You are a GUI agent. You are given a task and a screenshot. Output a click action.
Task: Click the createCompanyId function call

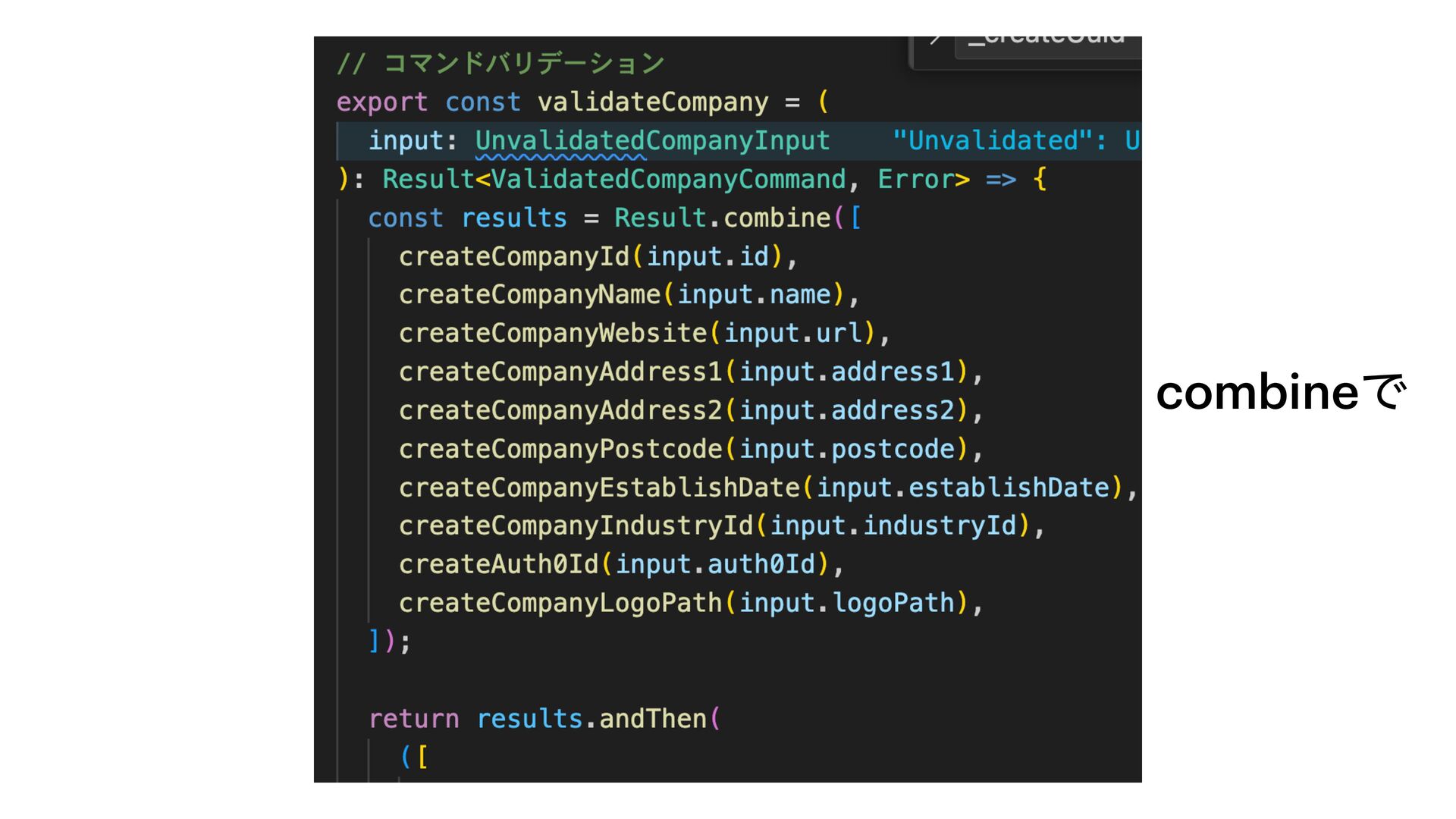[514, 257]
